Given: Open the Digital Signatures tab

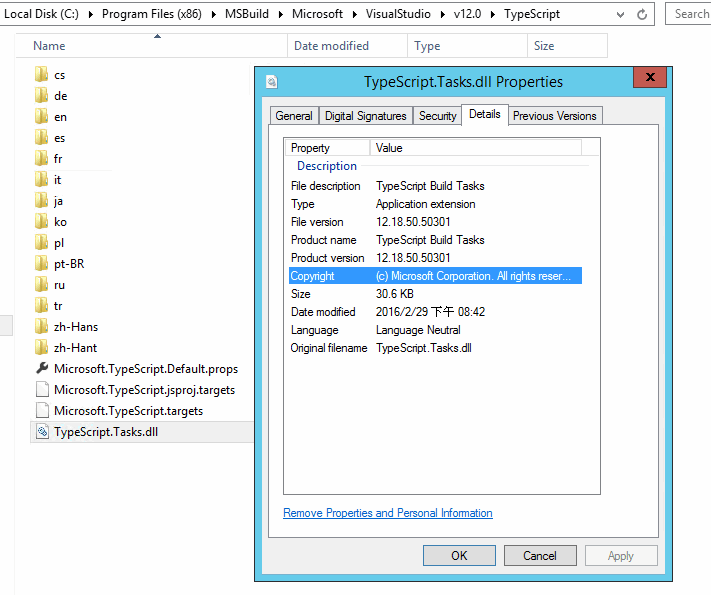Looking at the screenshot, I should click(365, 116).
